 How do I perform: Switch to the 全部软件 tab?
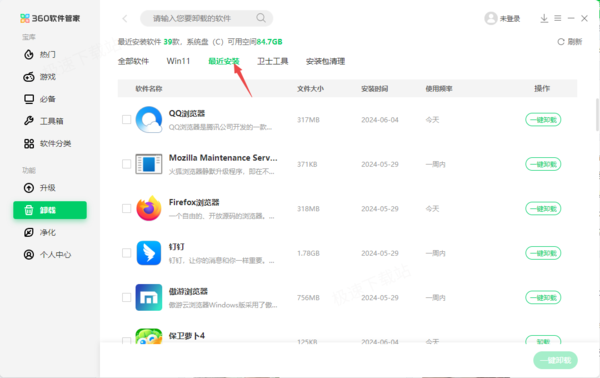click(134, 61)
